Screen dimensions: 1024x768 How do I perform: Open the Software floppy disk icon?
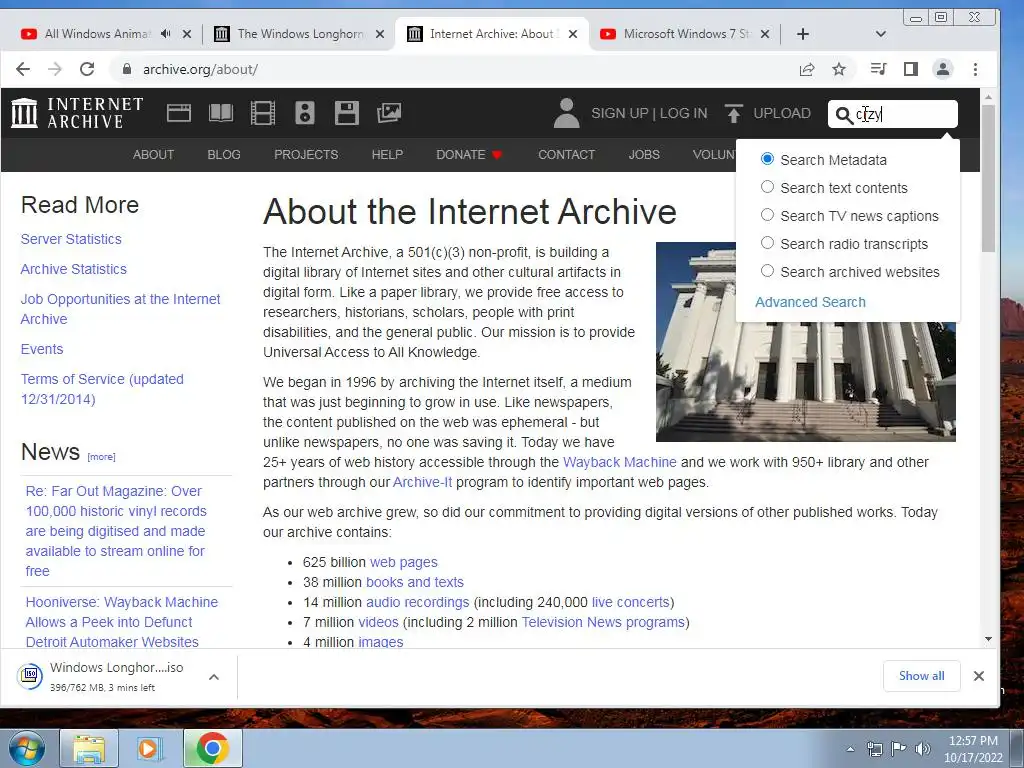coord(346,113)
